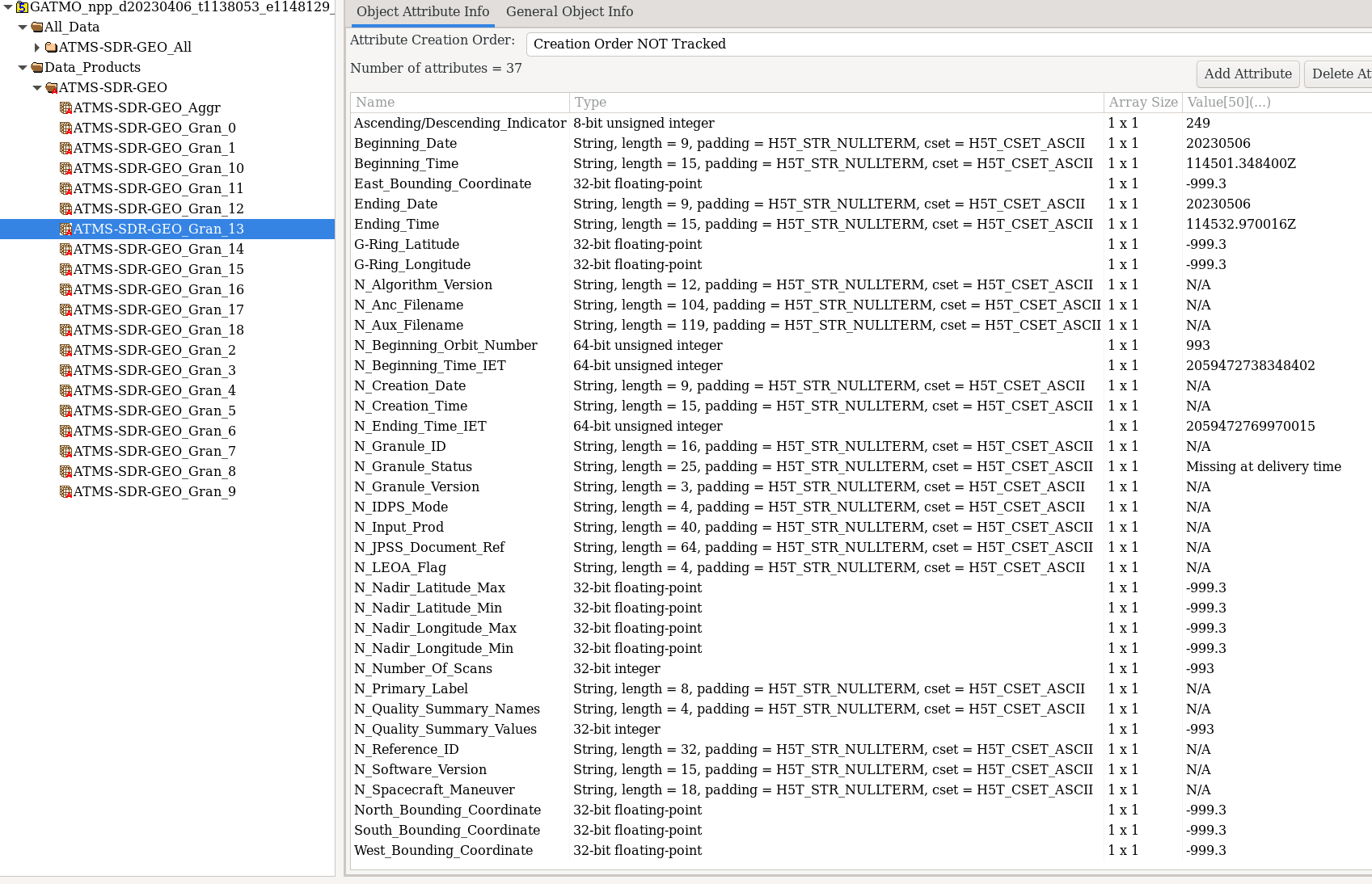This screenshot has width=1372, height=884.
Task: Collapse the All_Data group
Action: 22,27
